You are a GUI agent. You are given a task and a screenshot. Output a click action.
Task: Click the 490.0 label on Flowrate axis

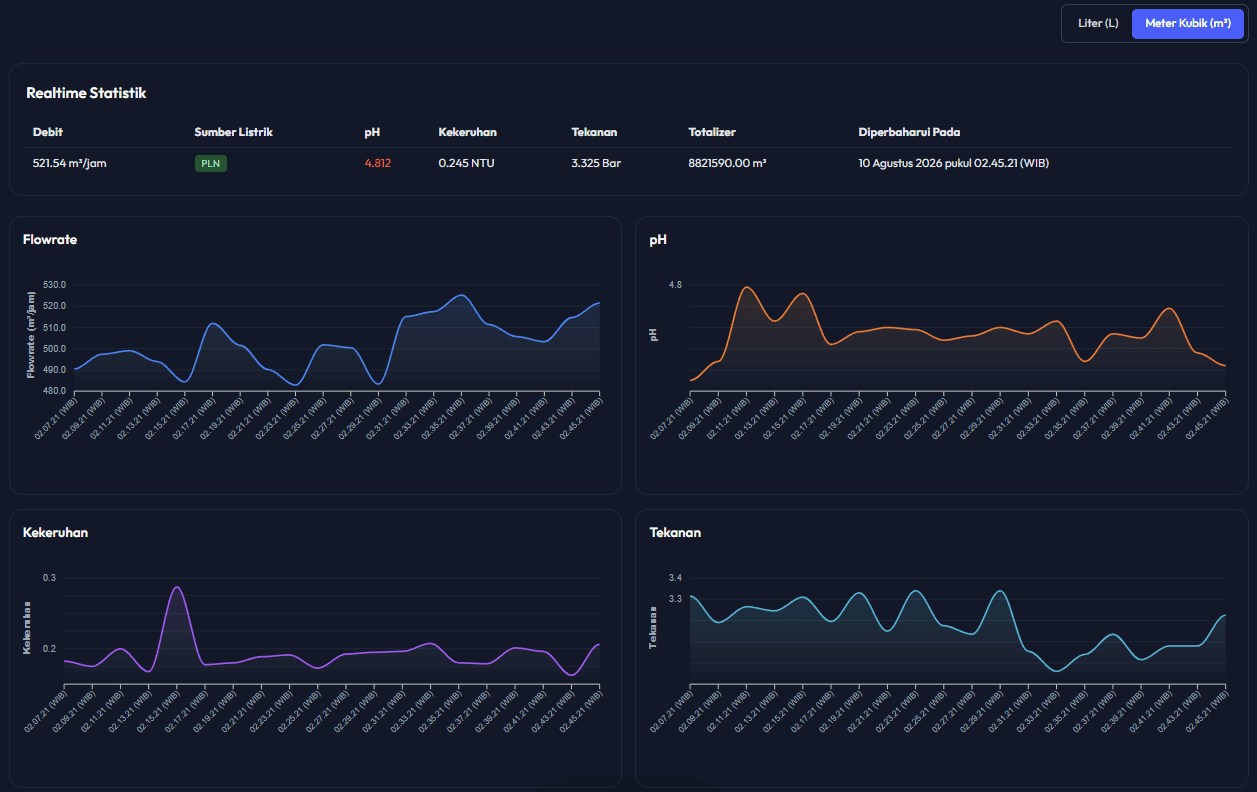[x=54, y=369]
